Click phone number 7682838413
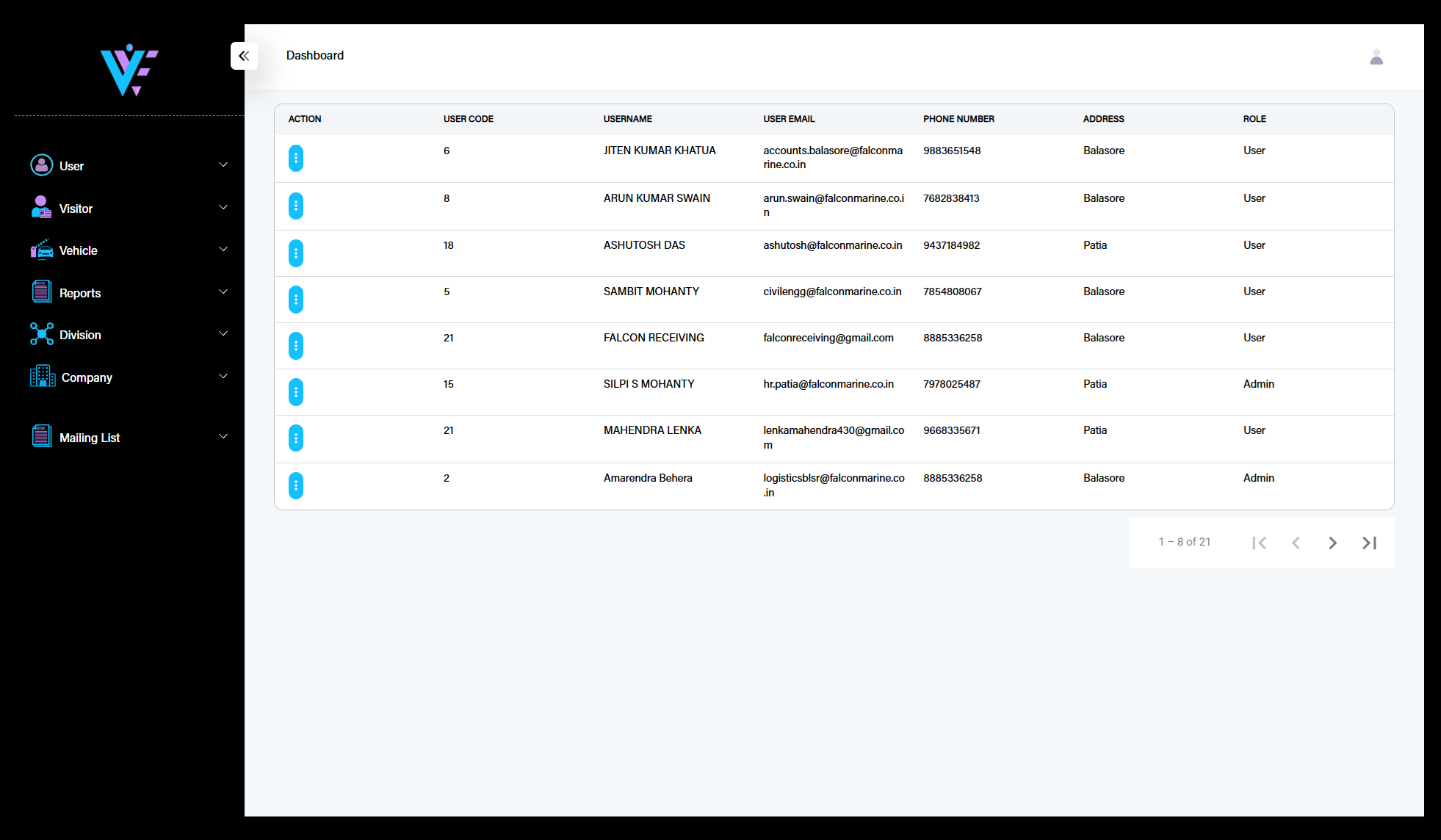The height and width of the screenshot is (840, 1441). [951, 198]
